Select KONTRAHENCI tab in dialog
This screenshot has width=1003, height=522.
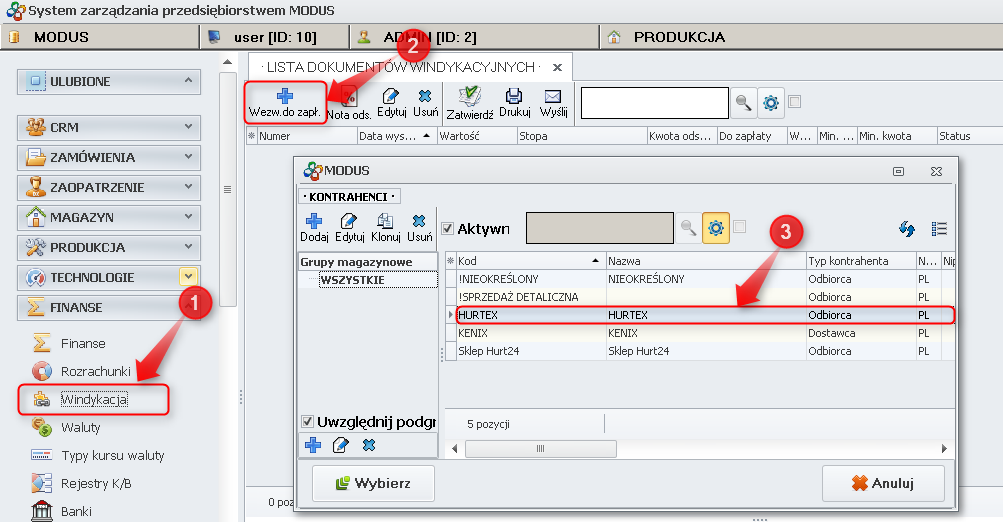coord(349,197)
